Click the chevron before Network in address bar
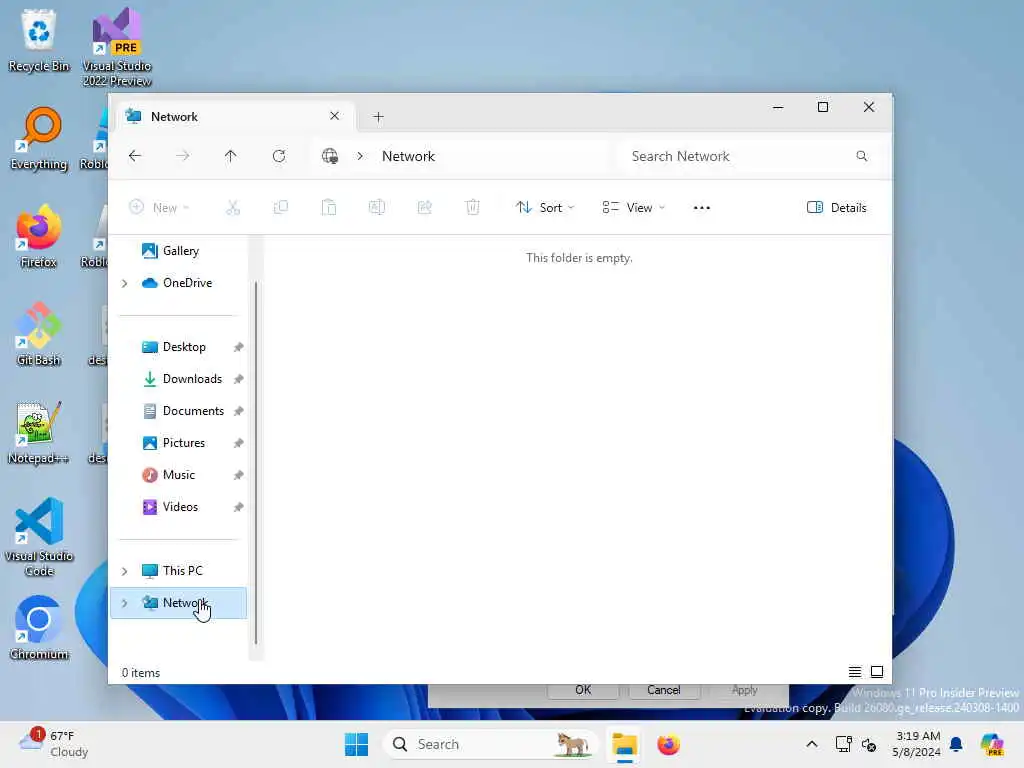This screenshot has width=1024, height=768. (x=360, y=156)
